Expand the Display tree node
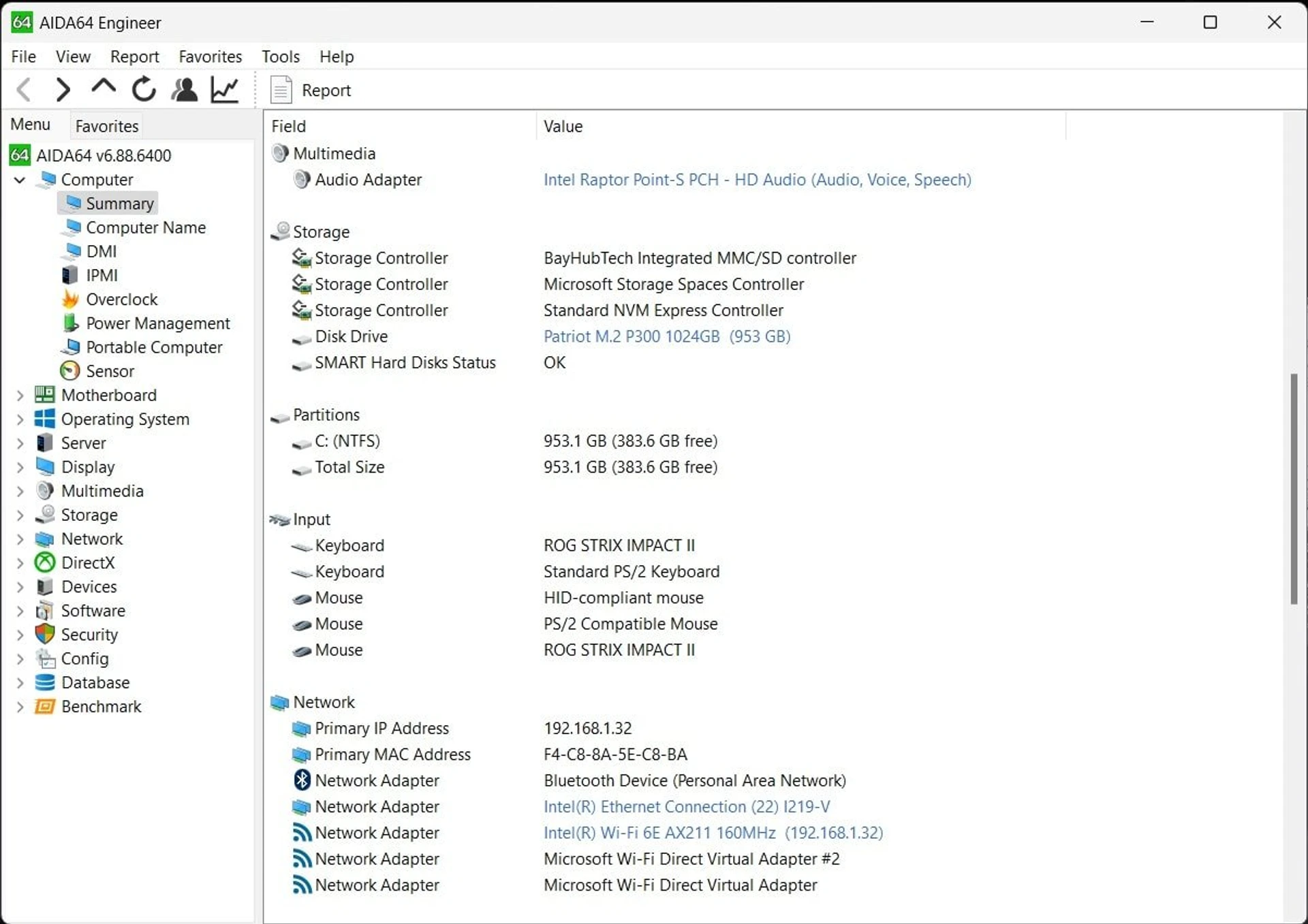Image resolution: width=1308 pixels, height=924 pixels. (x=20, y=467)
